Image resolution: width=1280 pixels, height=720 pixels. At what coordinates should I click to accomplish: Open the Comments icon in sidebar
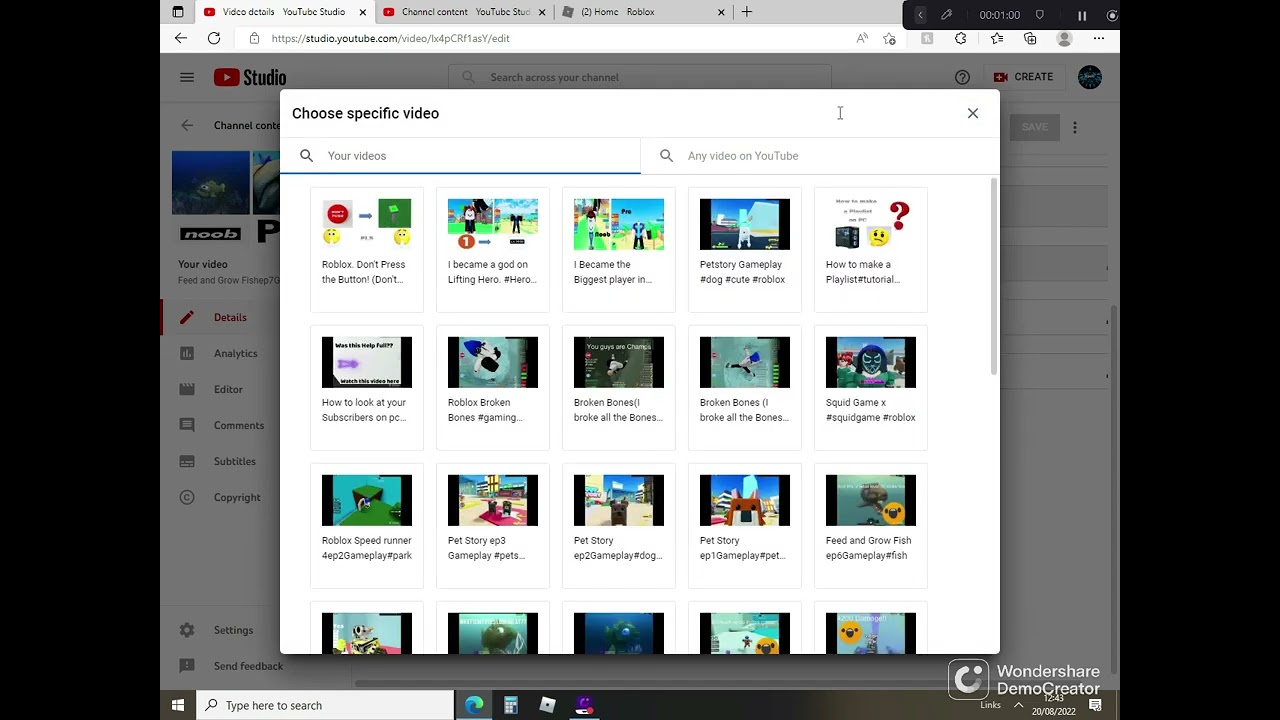[x=187, y=425]
